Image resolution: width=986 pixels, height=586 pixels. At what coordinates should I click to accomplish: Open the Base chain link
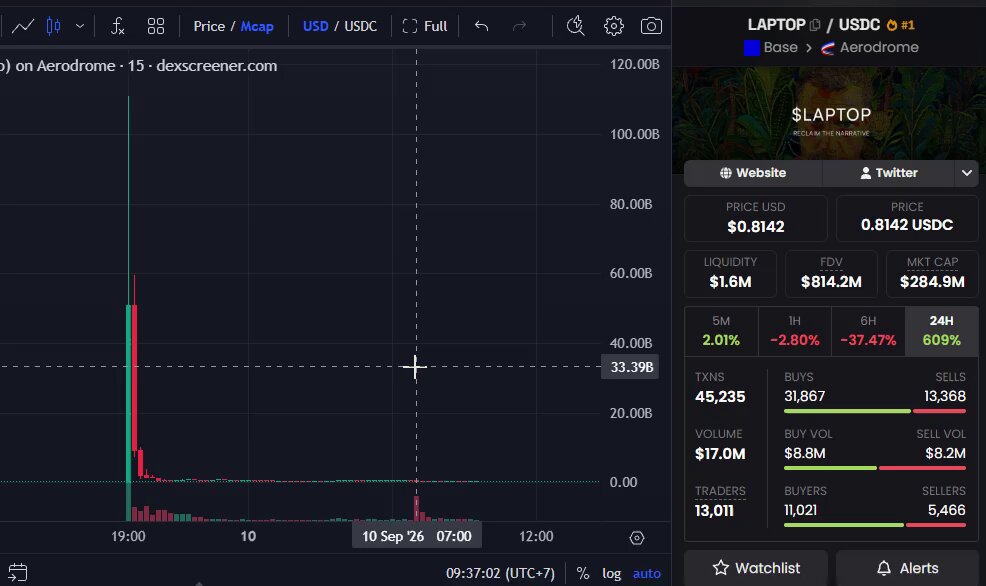point(771,48)
